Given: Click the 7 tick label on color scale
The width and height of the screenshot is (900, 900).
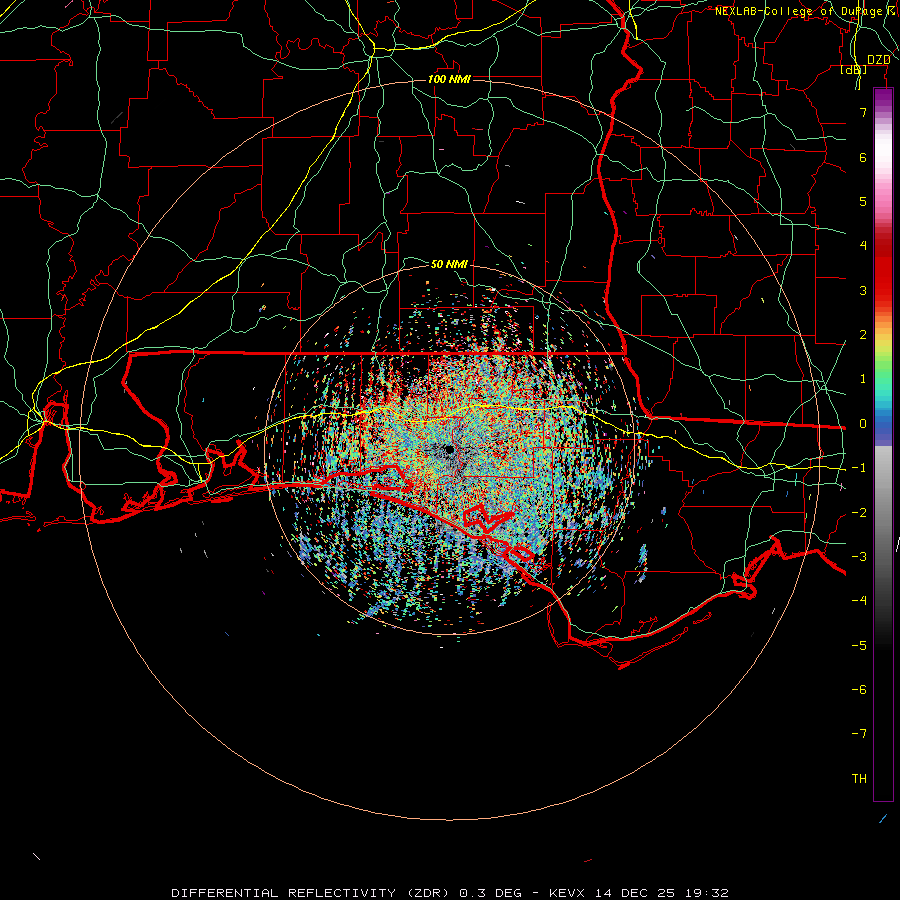Looking at the screenshot, I should 863,112.
